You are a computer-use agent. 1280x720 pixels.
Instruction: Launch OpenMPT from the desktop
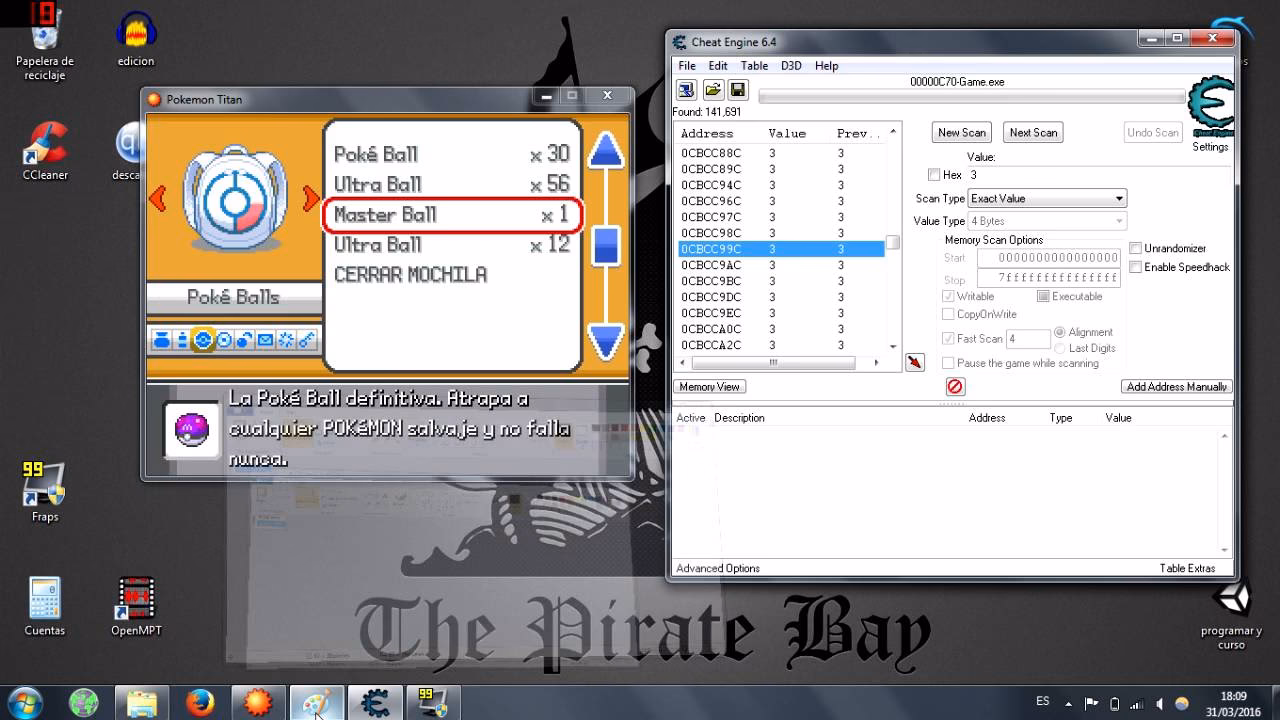[136, 606]
